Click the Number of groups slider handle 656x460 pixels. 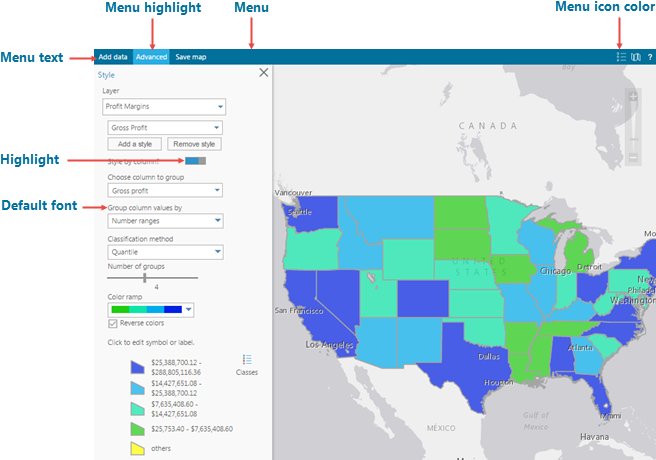145,277
